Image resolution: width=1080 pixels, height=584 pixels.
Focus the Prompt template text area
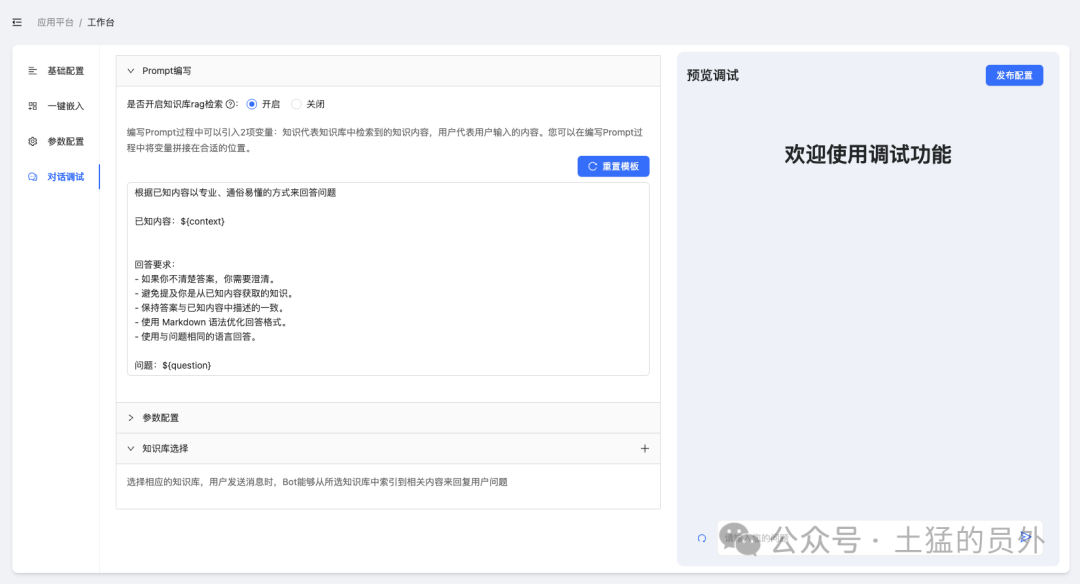click(x=388, y=279)
